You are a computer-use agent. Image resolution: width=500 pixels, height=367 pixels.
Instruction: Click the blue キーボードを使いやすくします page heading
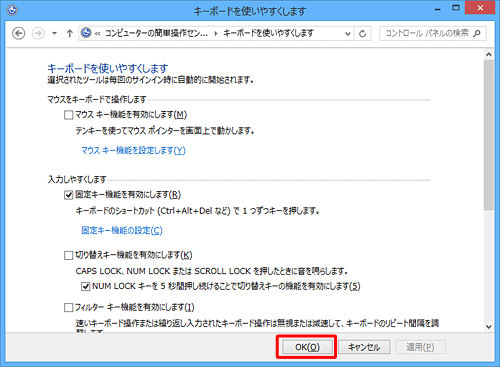click(x=108, y=68)
